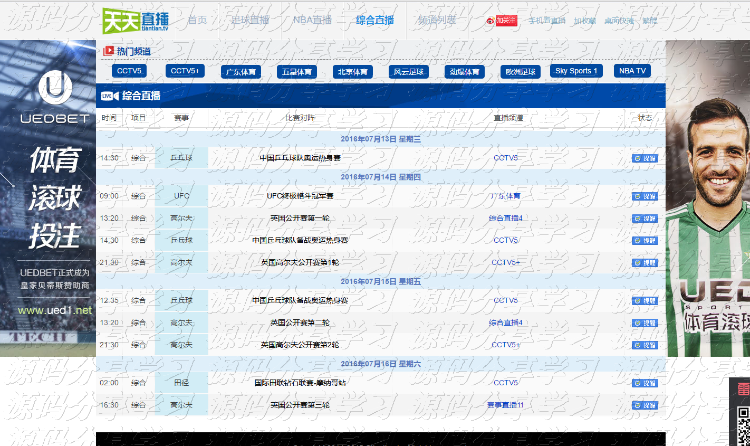Image resolution: width=750 pixels, height=446 pixels.
Task: Open the NBA TV channel button
Action: coord(632,71)
